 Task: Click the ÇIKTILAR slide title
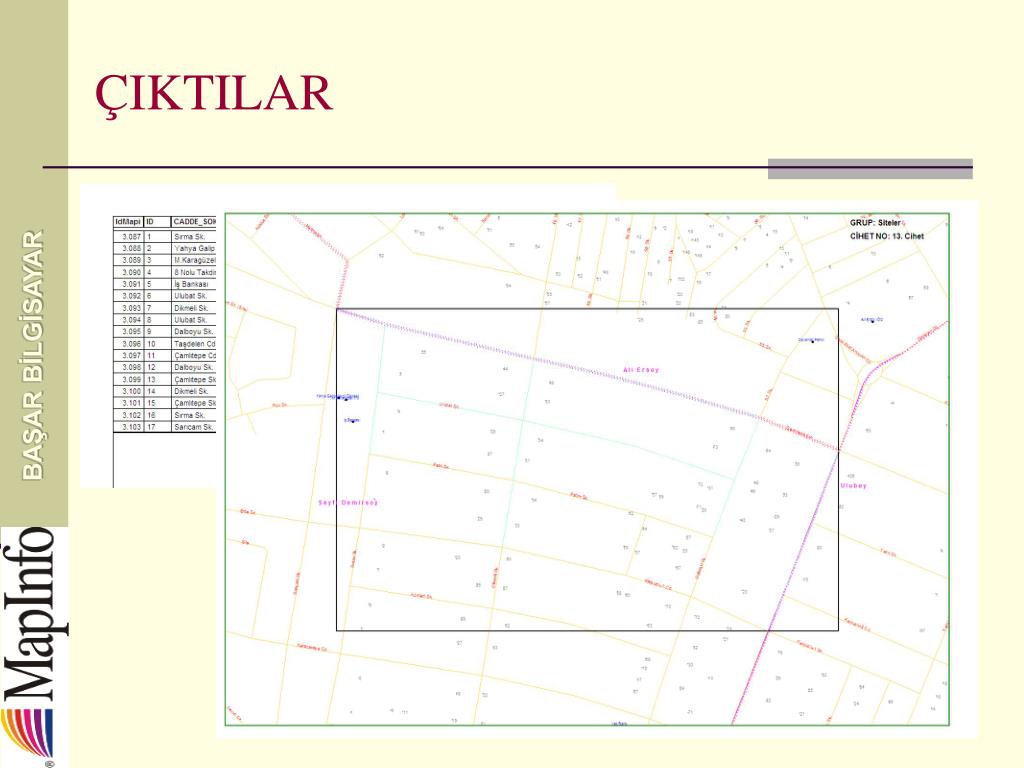tap(214, 95)
